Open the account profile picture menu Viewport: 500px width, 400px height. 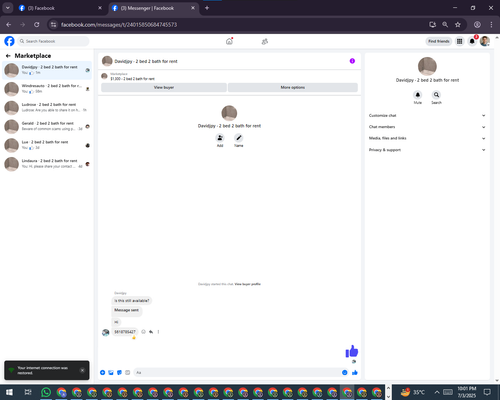click(485, 41)
